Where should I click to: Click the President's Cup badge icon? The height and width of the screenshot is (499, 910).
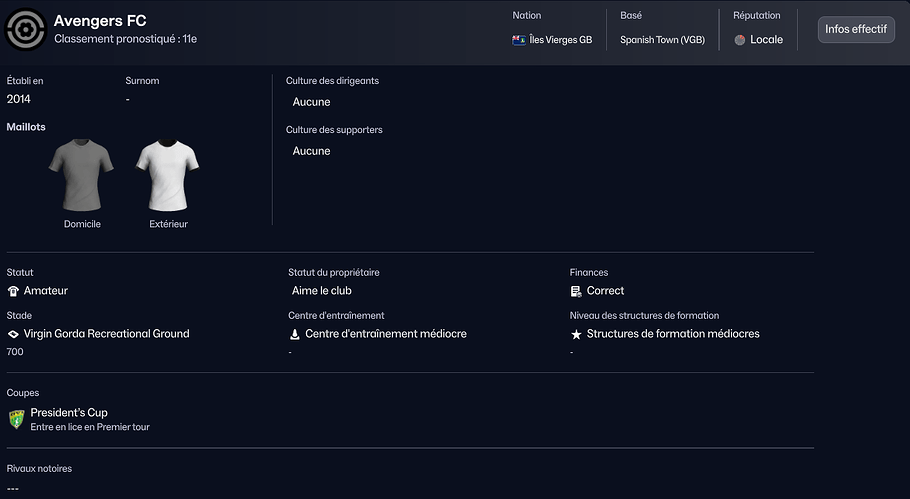16,419
